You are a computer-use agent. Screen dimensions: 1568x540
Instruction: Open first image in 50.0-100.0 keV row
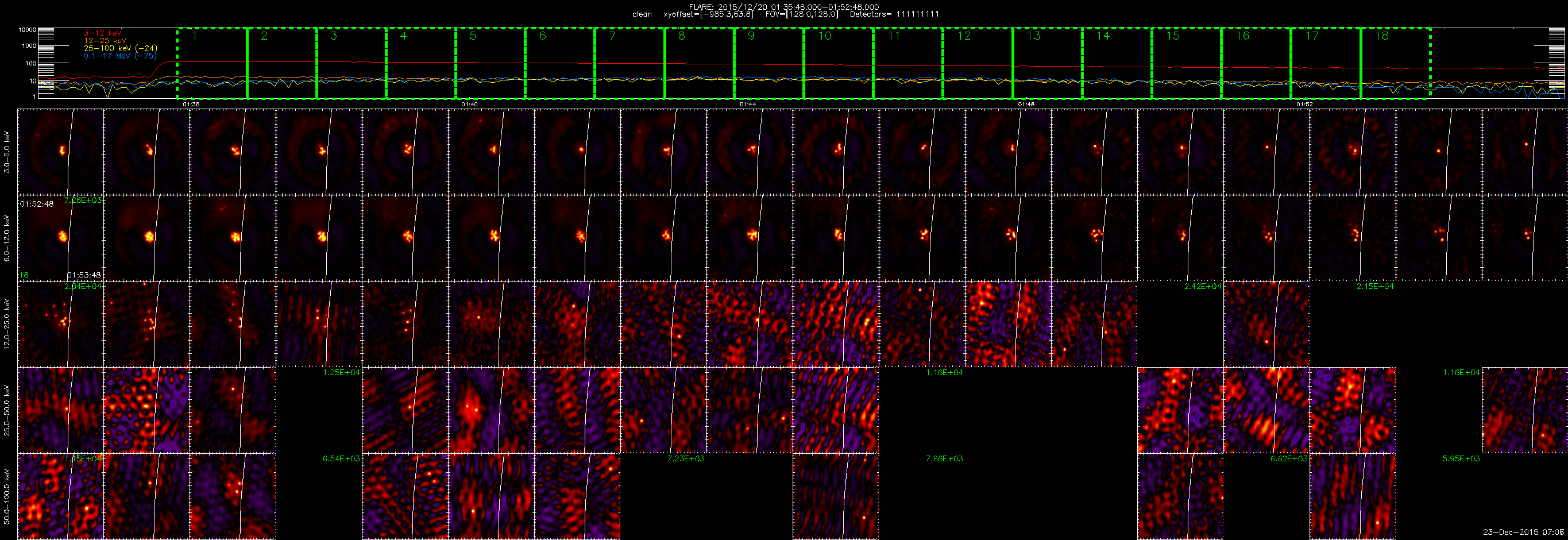tap(61, 496)
